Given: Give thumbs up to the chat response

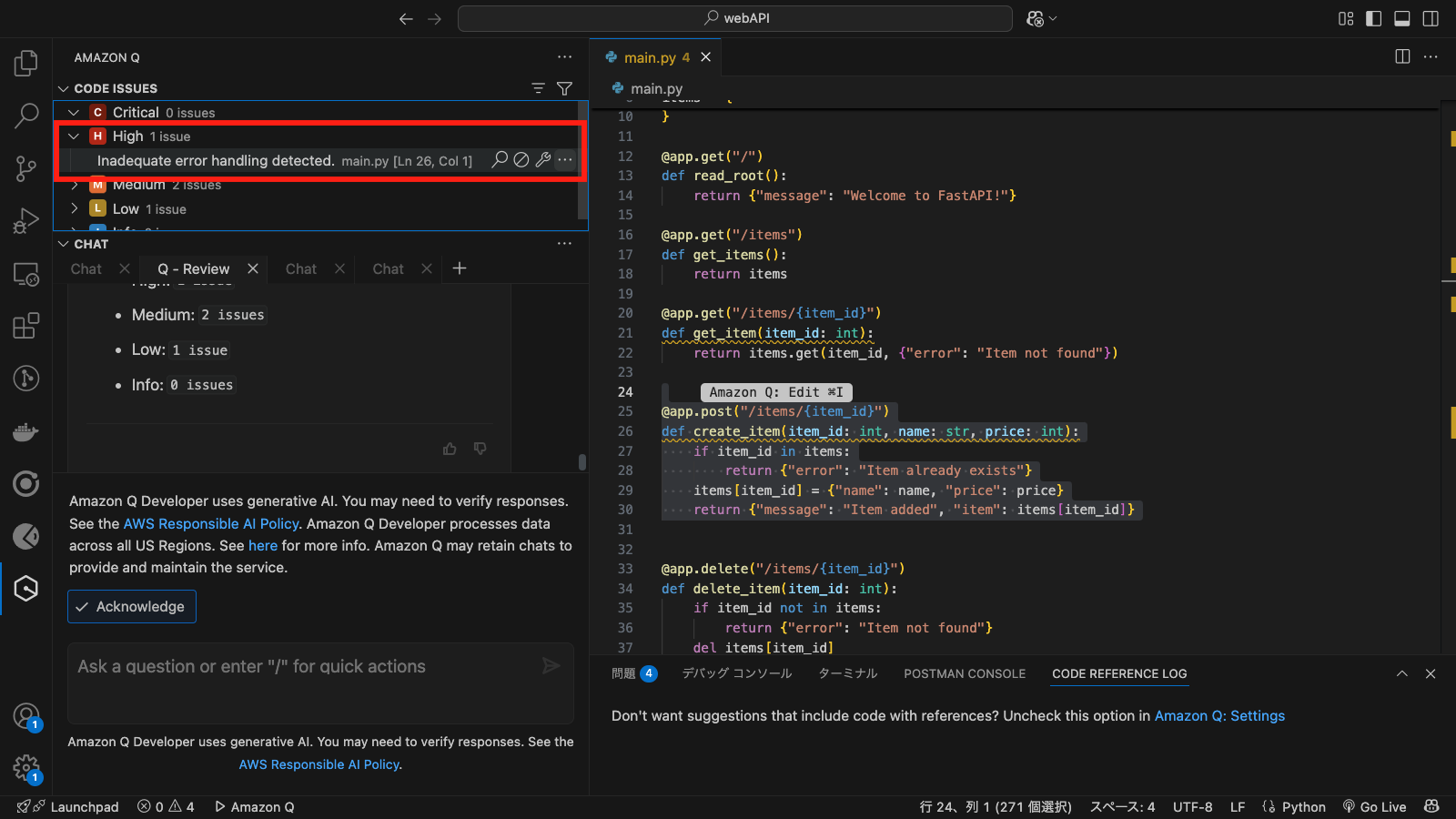Looking at the screenshot, I should [x=450, y=448].
